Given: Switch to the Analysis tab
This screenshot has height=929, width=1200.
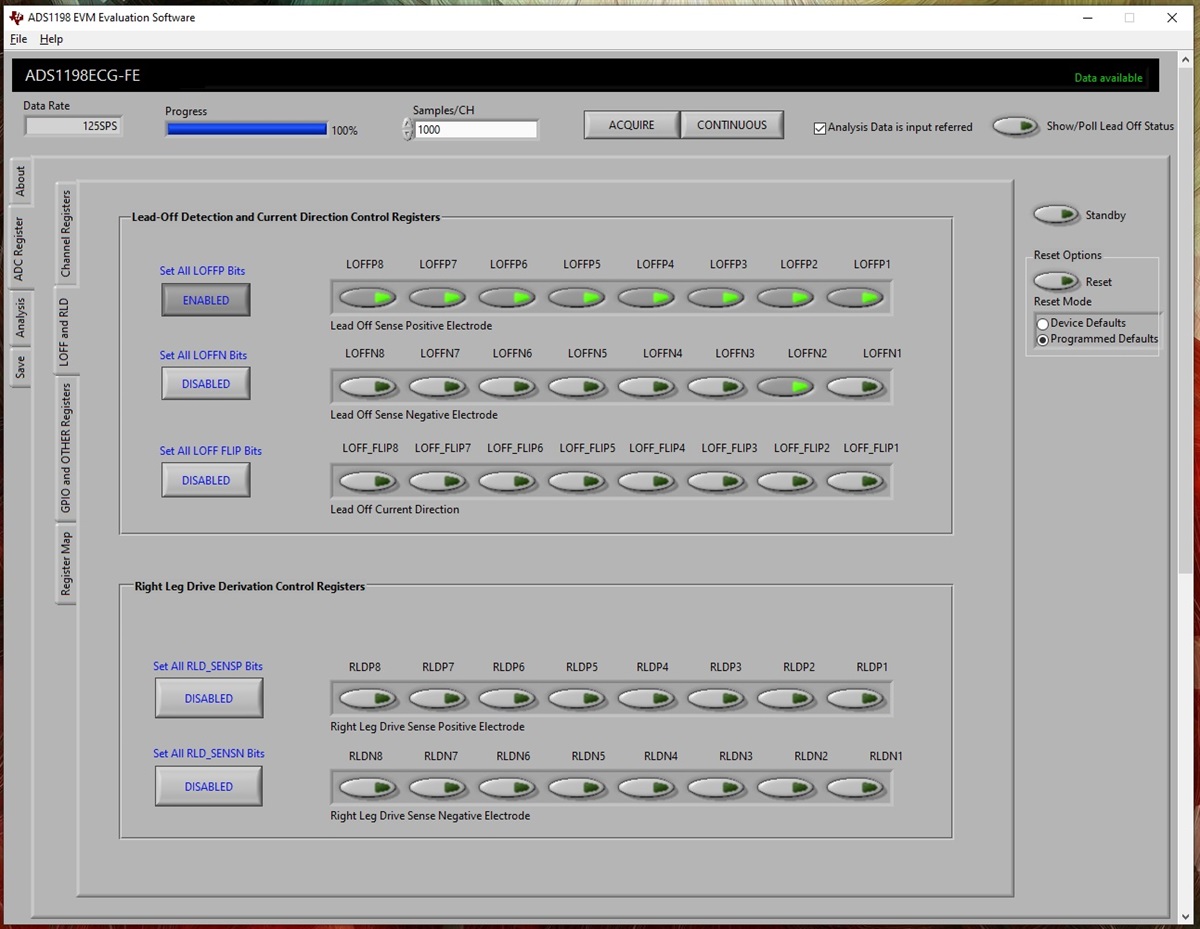Looking at the screenshot, I should click(x=20, y=317).
